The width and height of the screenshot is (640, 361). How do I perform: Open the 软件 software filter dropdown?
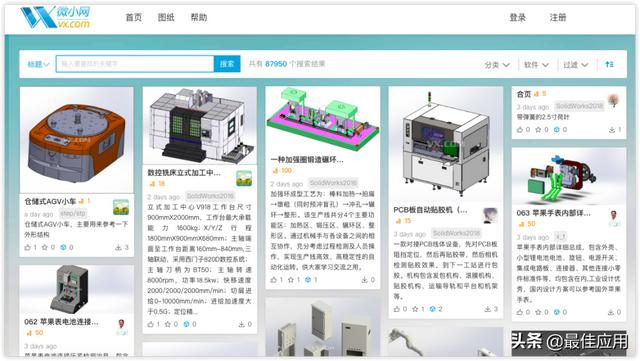[536, 65]
